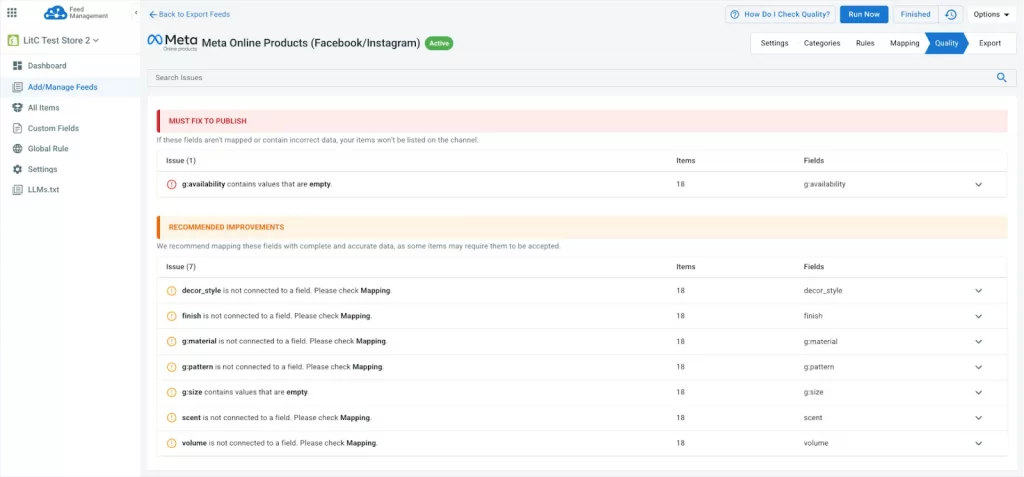Click the decor_style field value text
1024x477 pixels.
pos(823,291)
